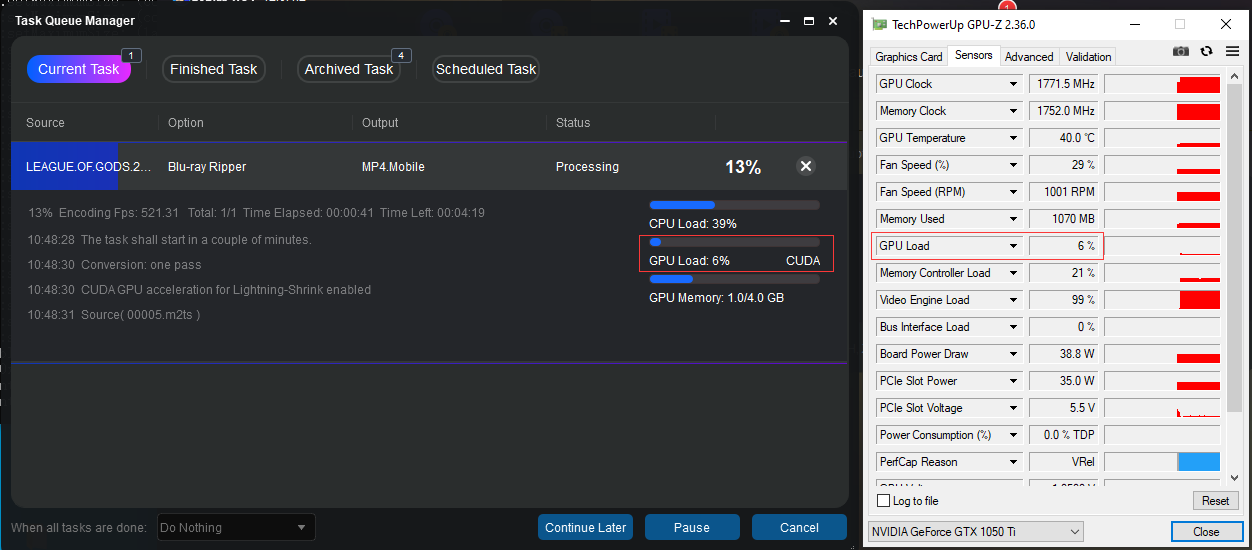Click the Source( 00005.m2ts ) log line
Screen dimensions: 1252x550
tap(114, 315)
